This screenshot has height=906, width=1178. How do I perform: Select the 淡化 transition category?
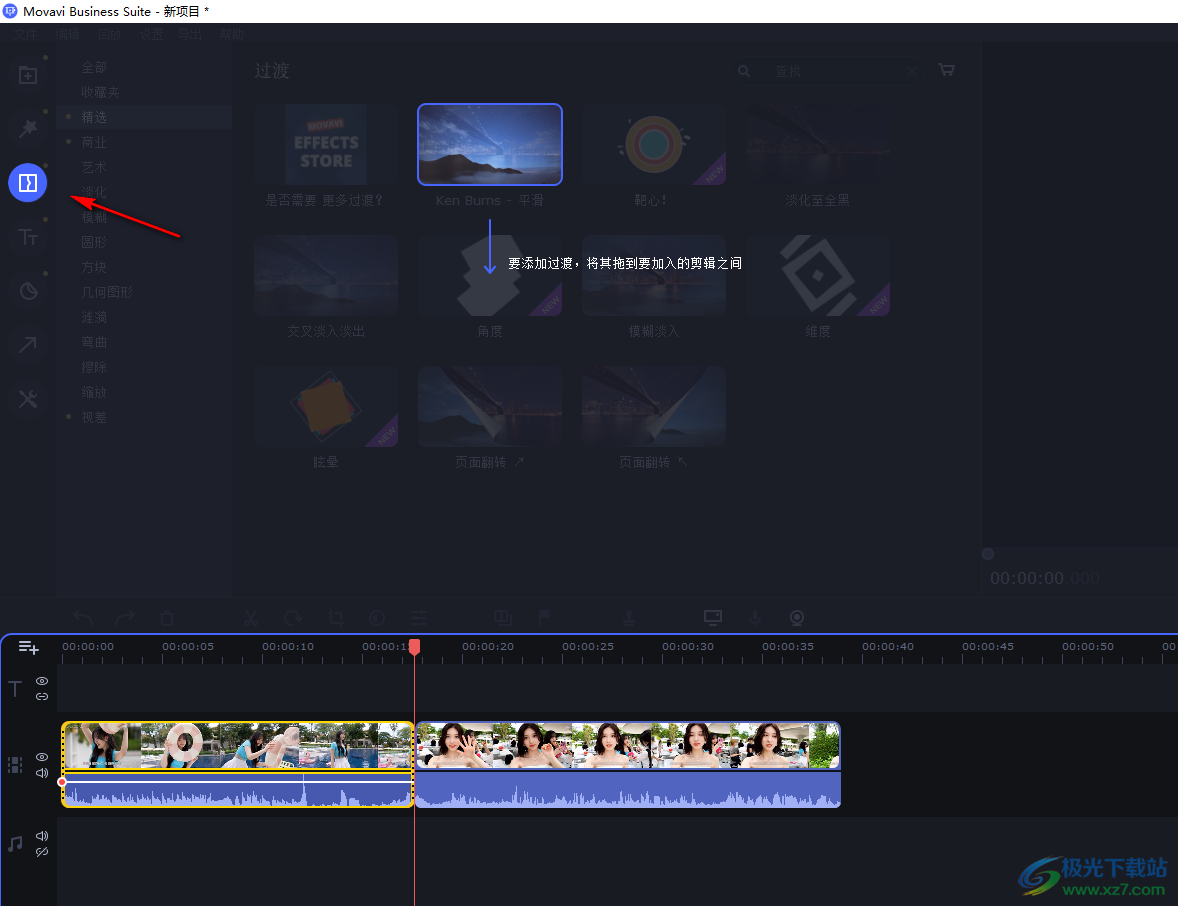click(x=94, y=192)
